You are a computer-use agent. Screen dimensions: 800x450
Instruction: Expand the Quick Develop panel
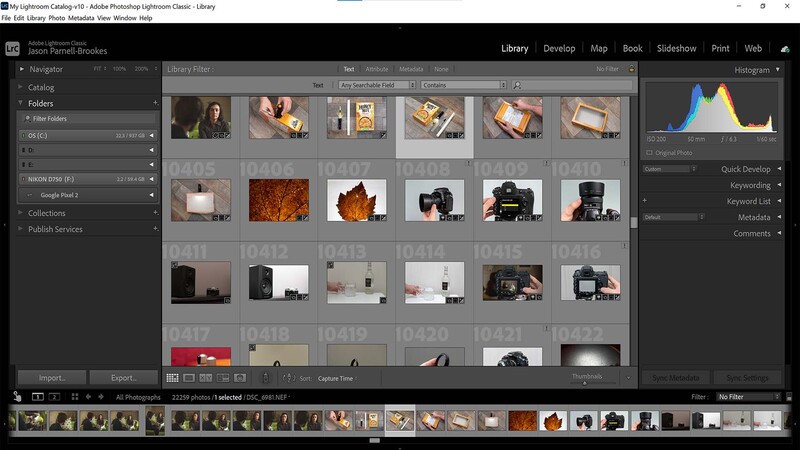point(779,169)
